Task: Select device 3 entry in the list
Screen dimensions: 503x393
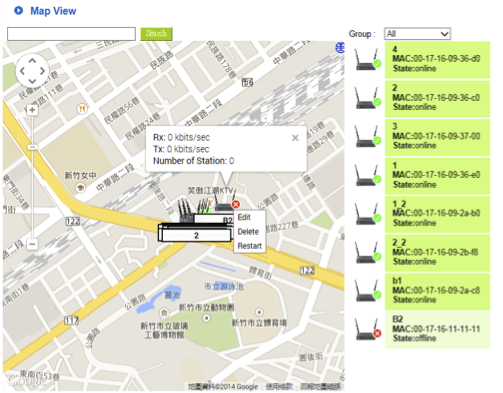Action: (437, 137)
